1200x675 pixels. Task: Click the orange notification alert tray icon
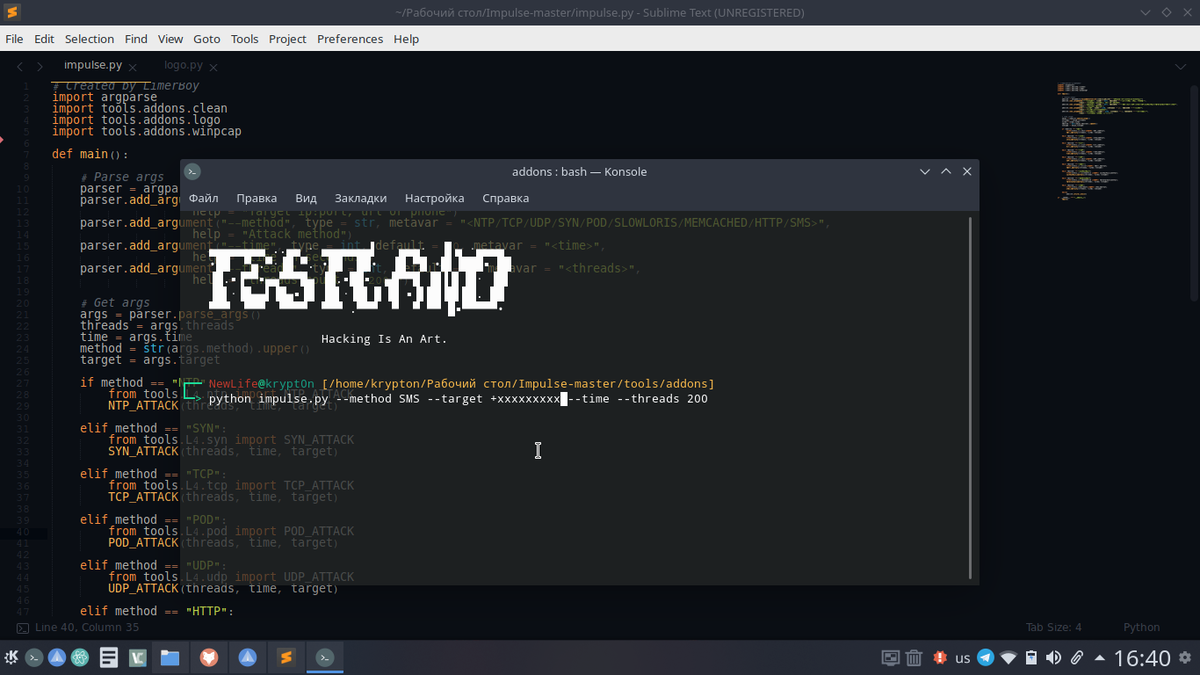939,658
